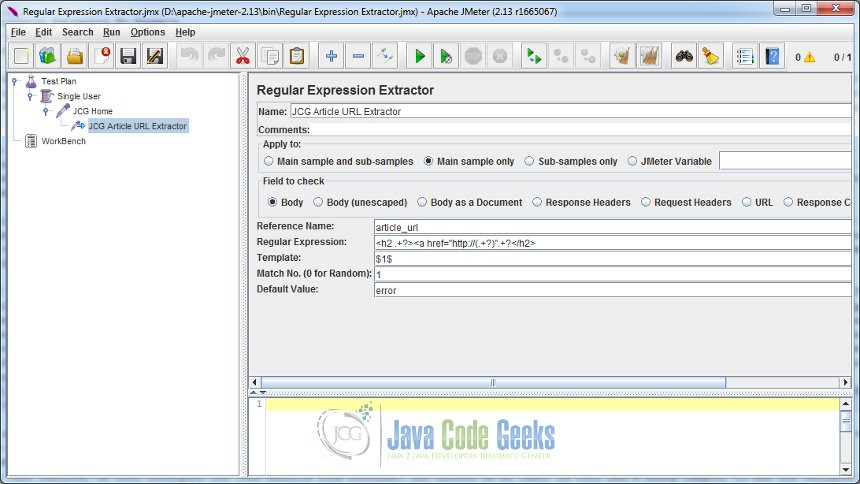Click the Shutdown test icon
This screenshot has height=484, width=860.
tap(500, 56)
